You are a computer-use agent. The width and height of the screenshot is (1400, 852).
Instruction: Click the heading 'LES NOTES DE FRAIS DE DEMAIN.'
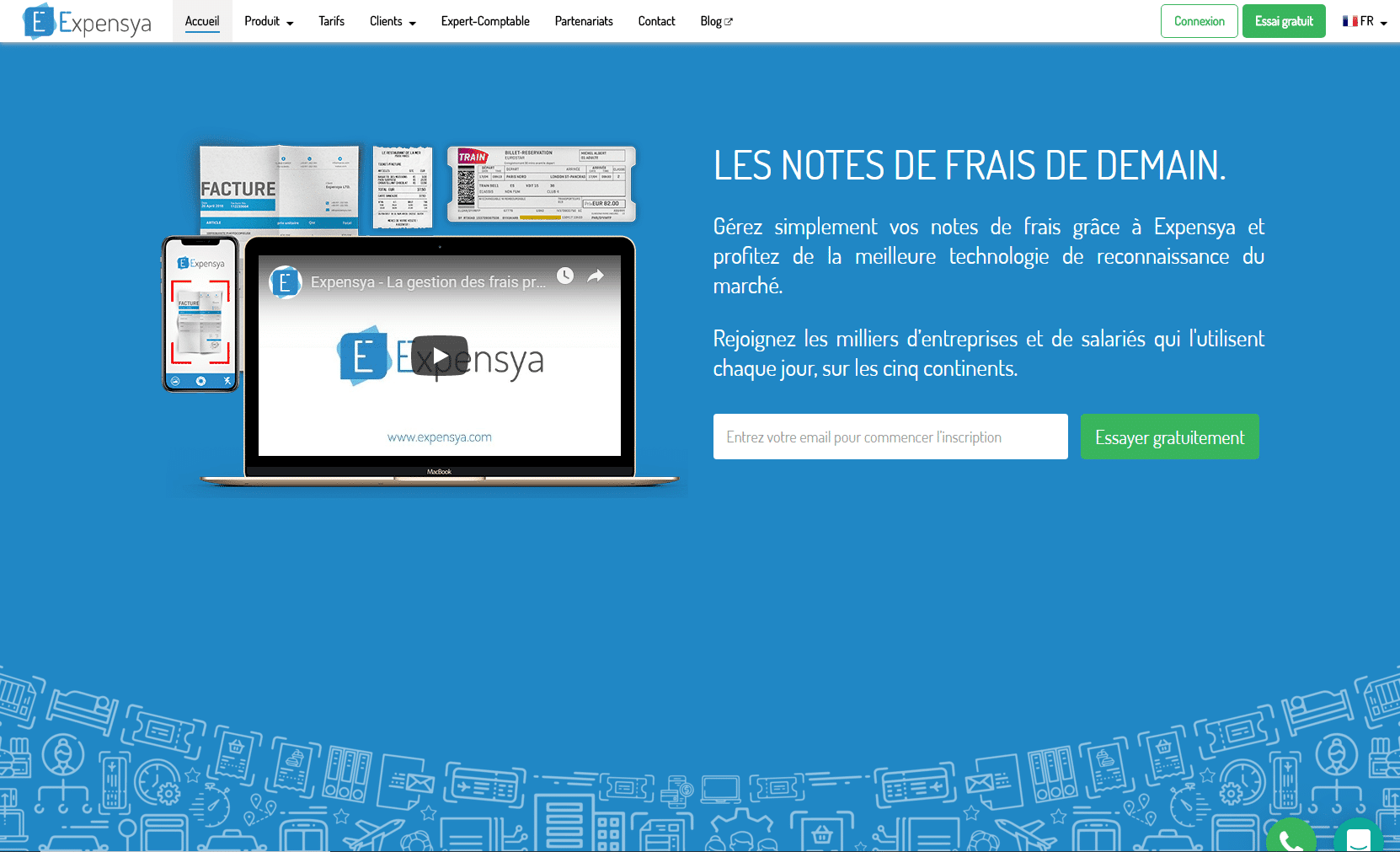[x=970, y=165]
